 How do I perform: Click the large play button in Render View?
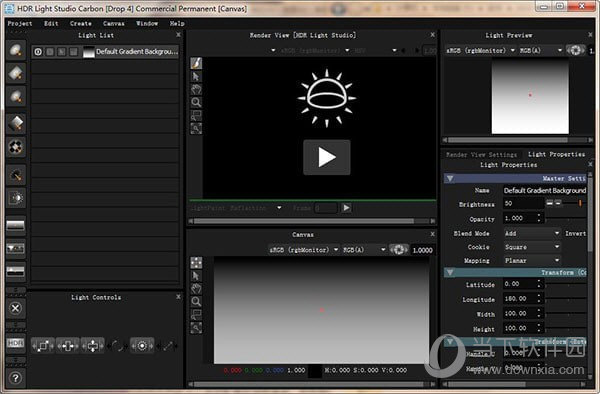[327, 157]
